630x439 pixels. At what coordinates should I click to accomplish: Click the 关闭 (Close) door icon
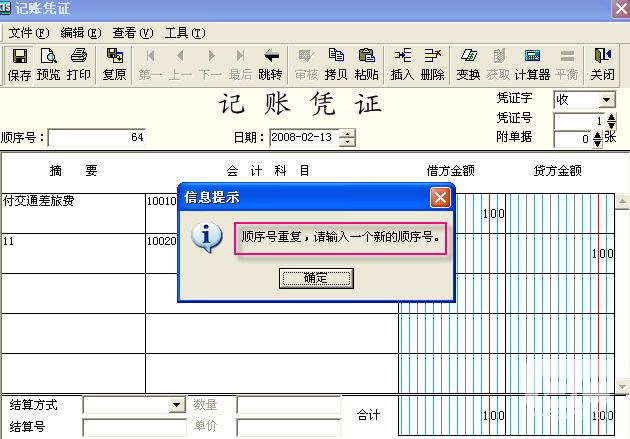point(602,63)
